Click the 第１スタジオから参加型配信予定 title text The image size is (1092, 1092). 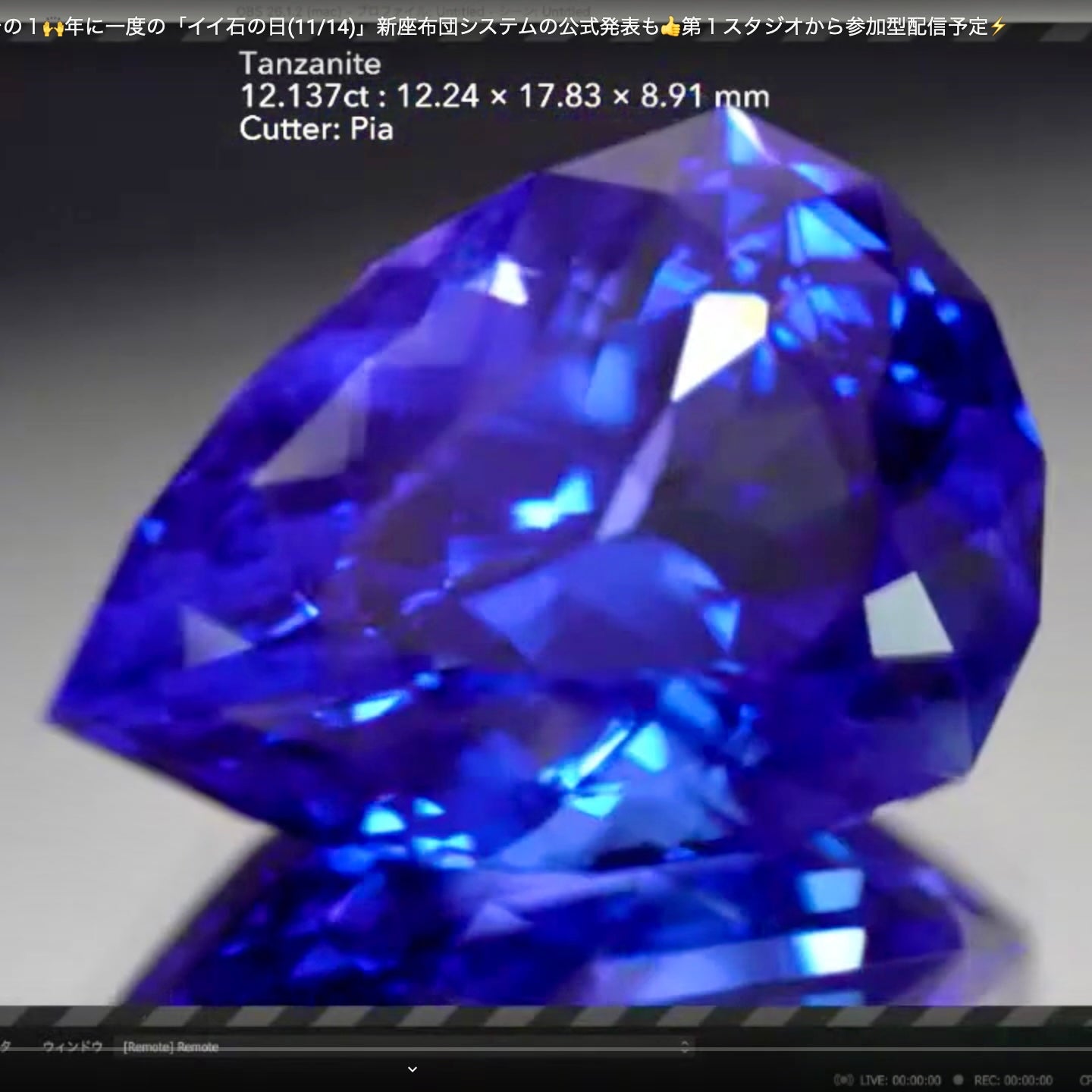pos(834,28)
